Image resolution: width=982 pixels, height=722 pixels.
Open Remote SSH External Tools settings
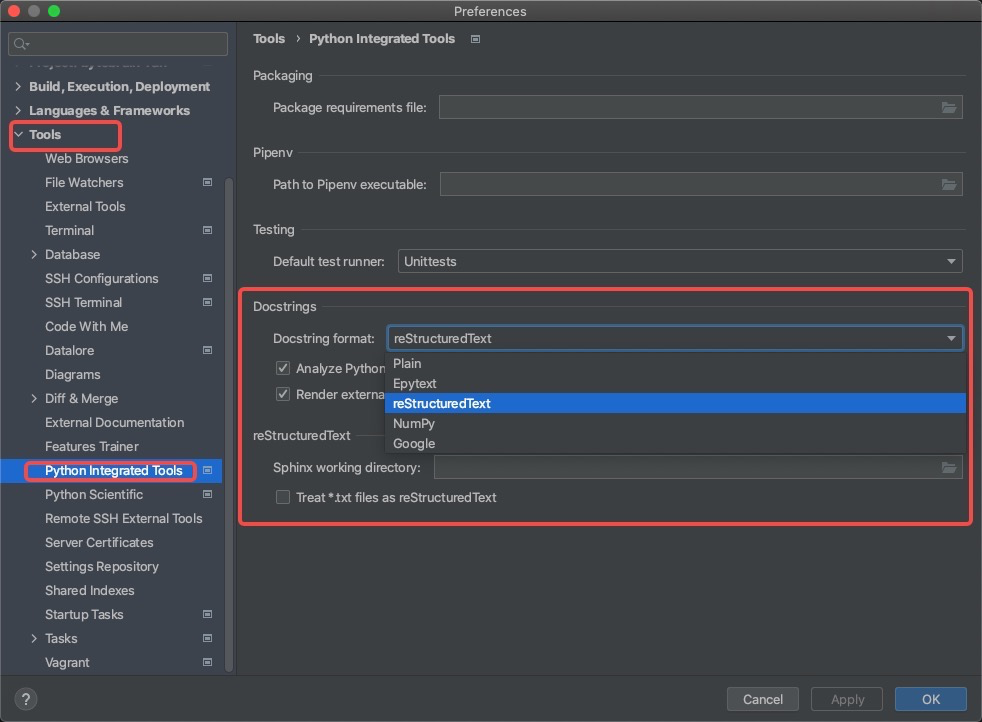click(123, 518)
